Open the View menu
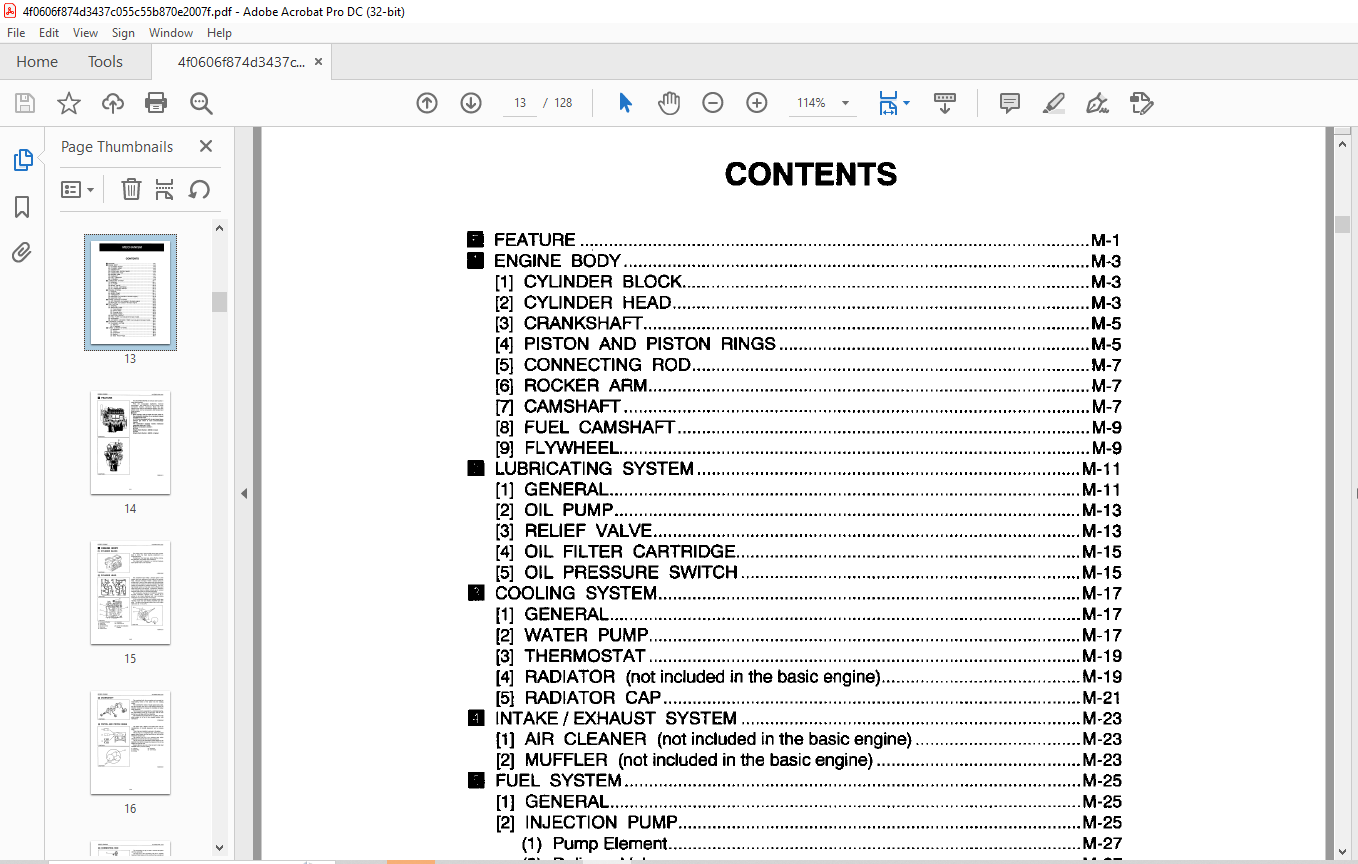 86,33
